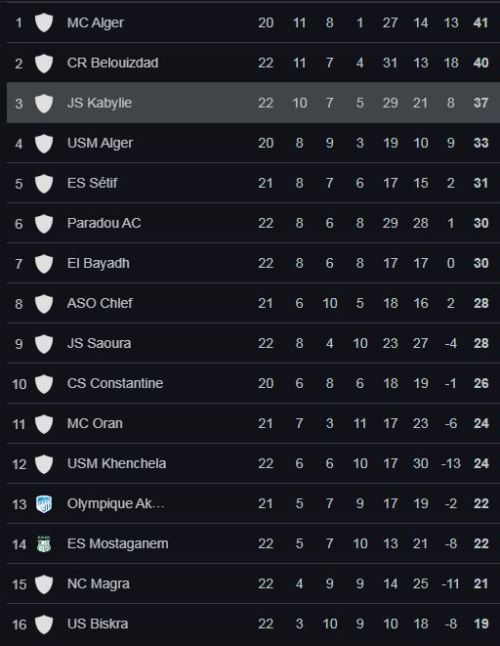Click the Paradou AC shield crest icon
500x646 pixels.
[44, 223]
